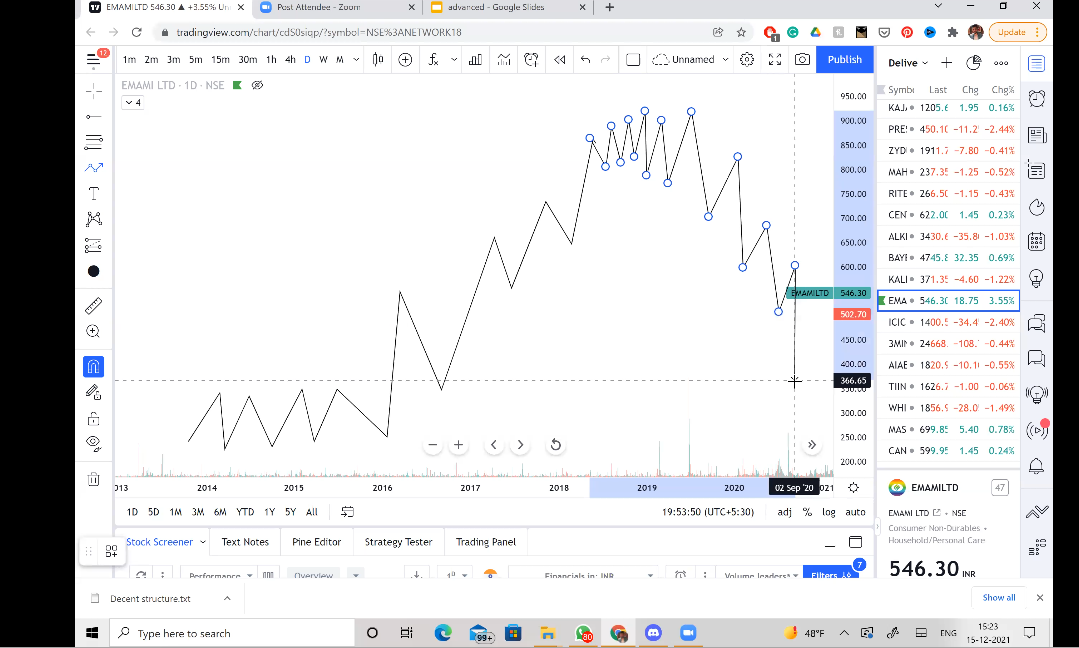The height and width of the screenshot is (648, 1079).
Task: Open the Delive watchlist dropdown
Action: tap(908, 62)
